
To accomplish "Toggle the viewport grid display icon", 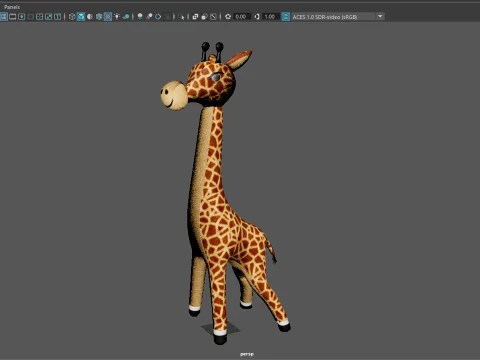I will point(4,16).
